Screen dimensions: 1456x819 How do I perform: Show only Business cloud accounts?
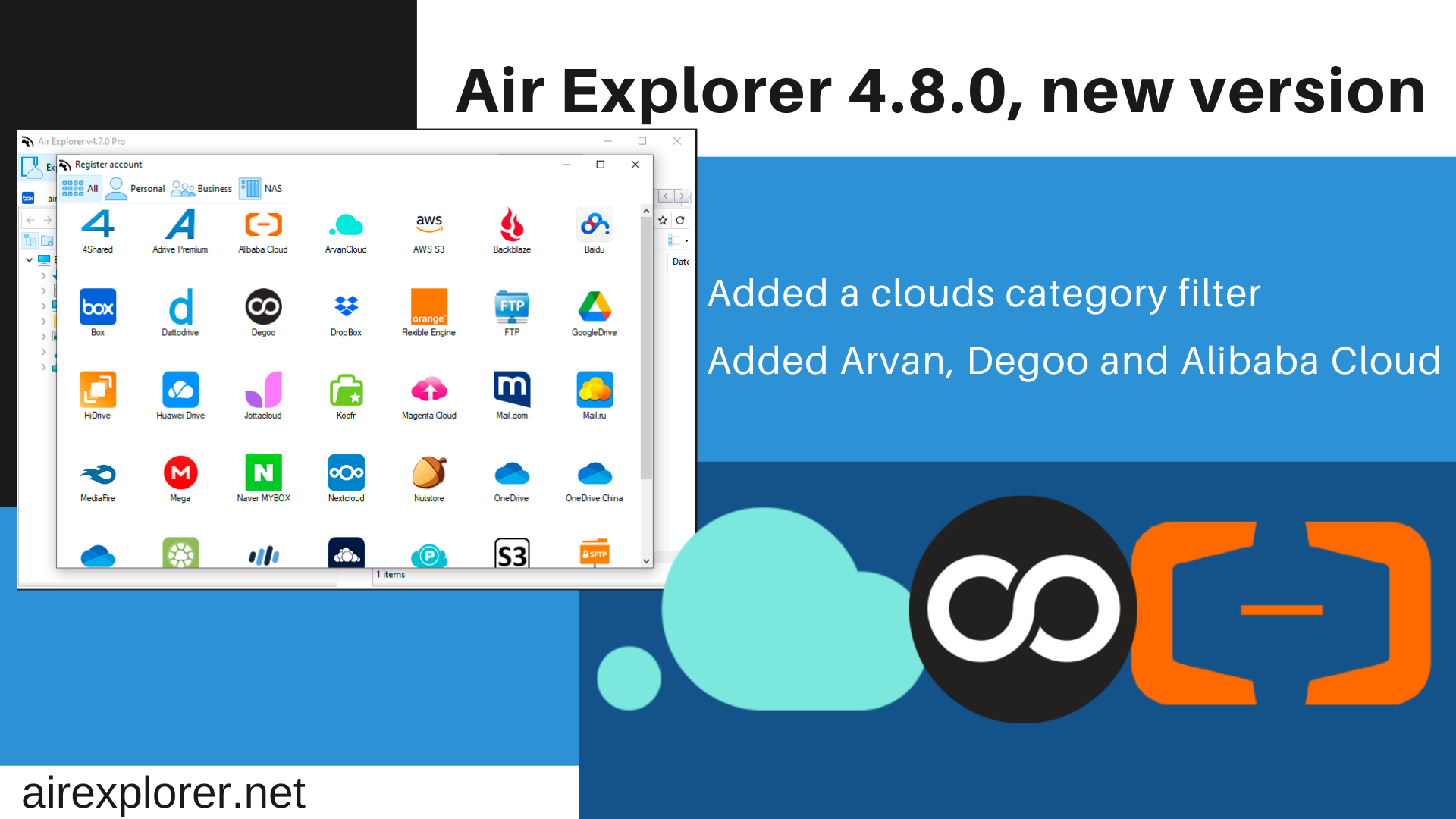tap(202, 188)
